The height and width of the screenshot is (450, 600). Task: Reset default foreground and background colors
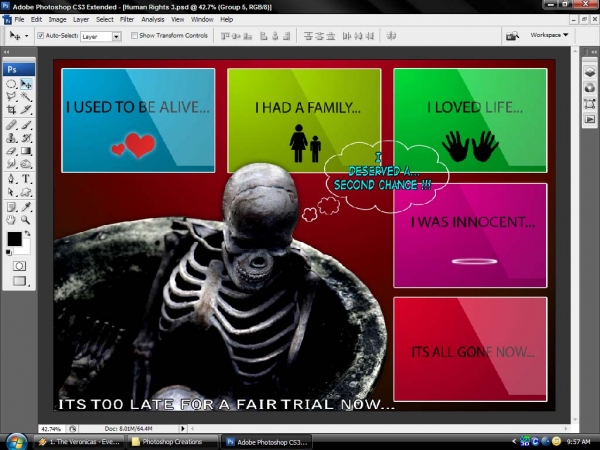9,252
